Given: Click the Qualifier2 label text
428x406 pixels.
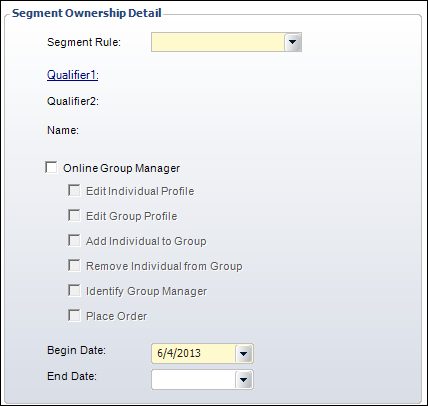Looking at the screenshot, I should pyautogui.click(x=73, y=101).
